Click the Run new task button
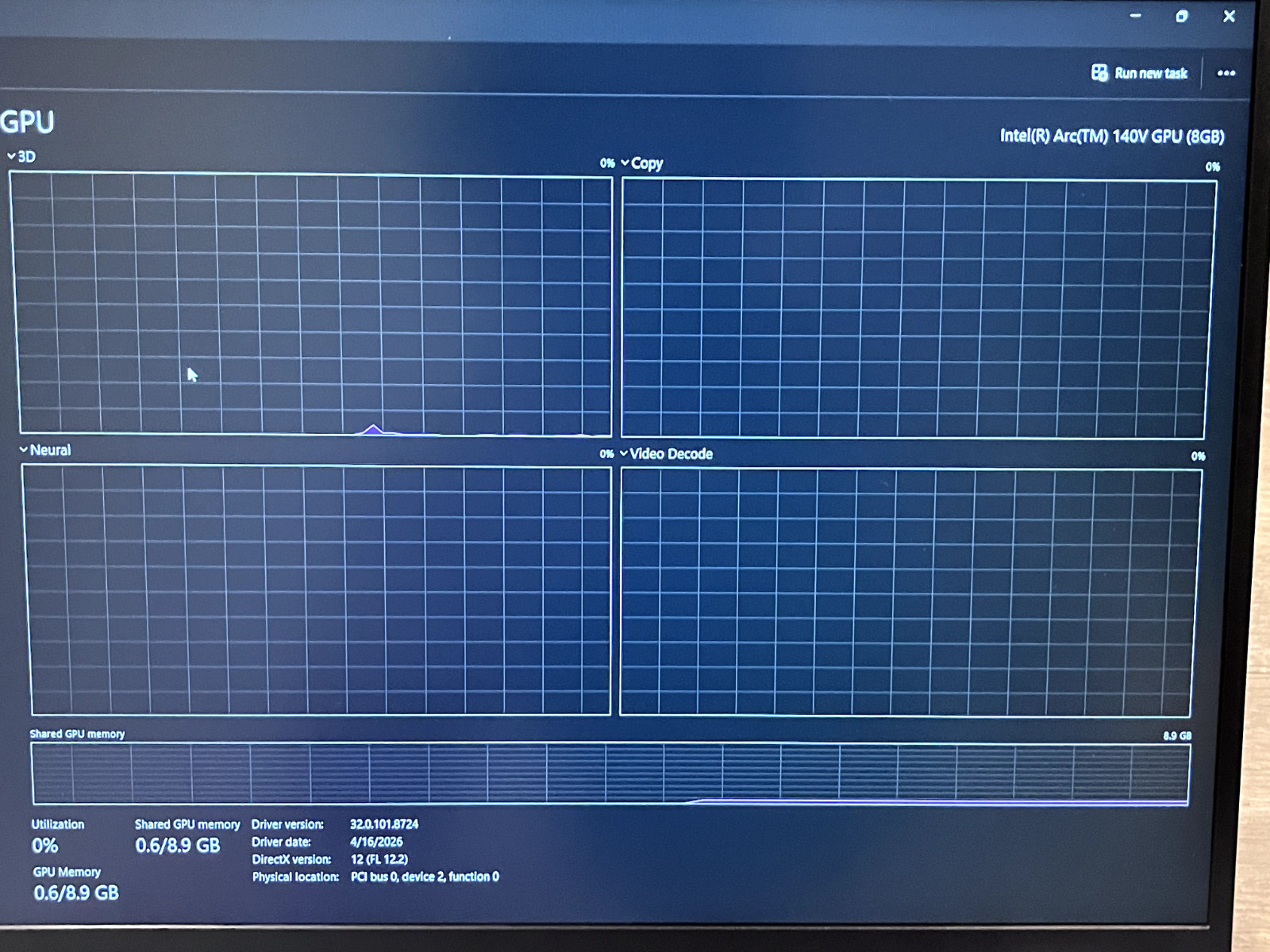The image size is (1270, 952). pos(1140,73)
